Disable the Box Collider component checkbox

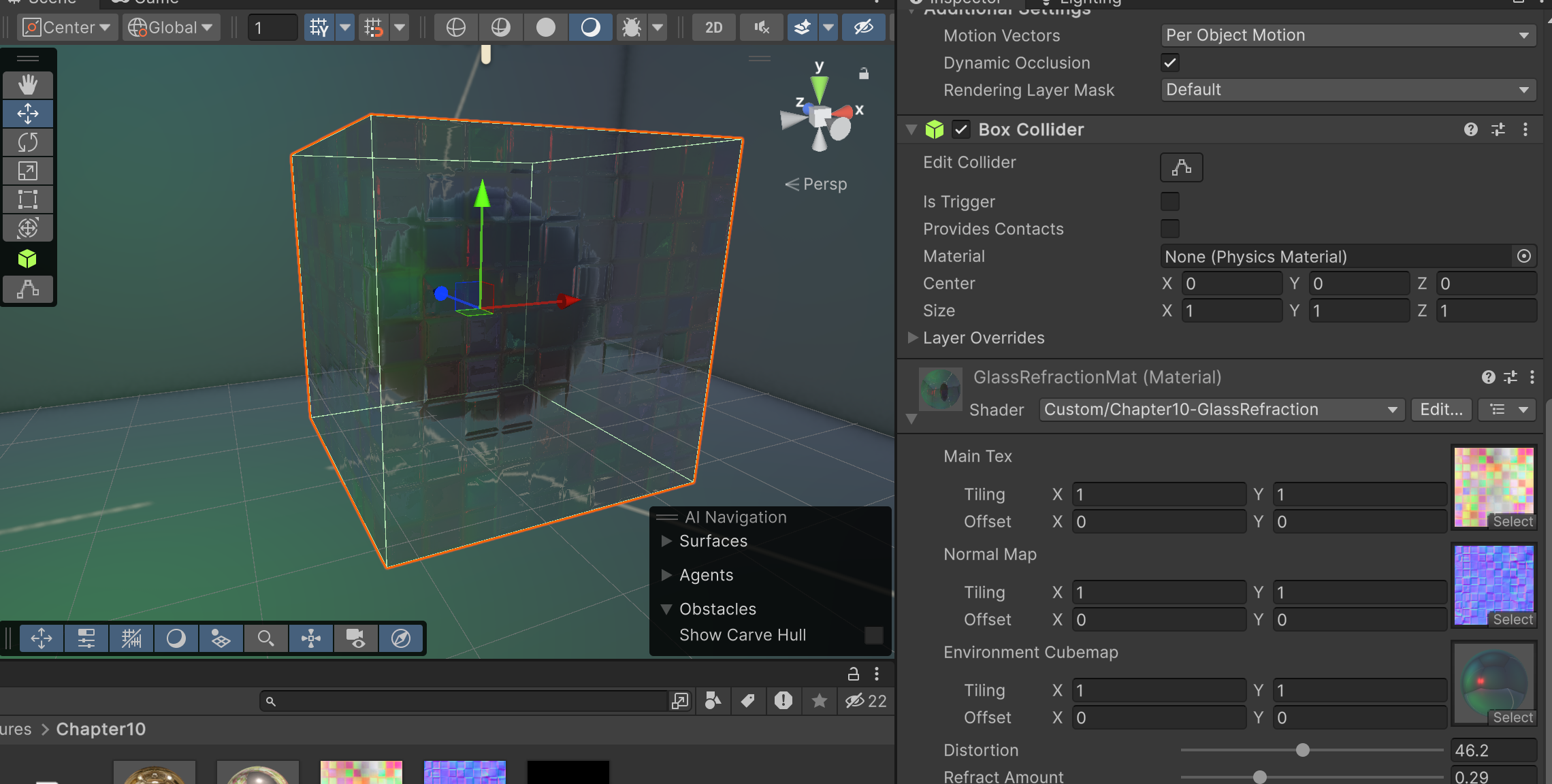coord(960,129)
